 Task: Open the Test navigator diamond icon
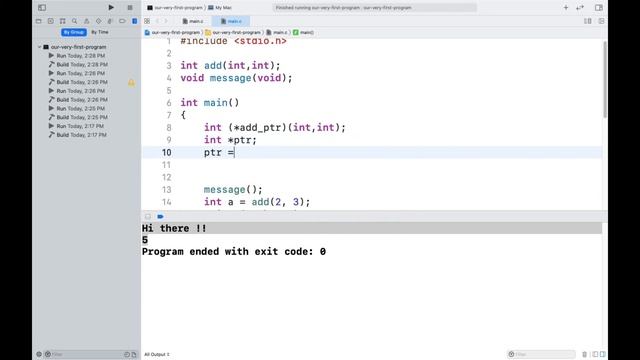click(x=98, y=21)
